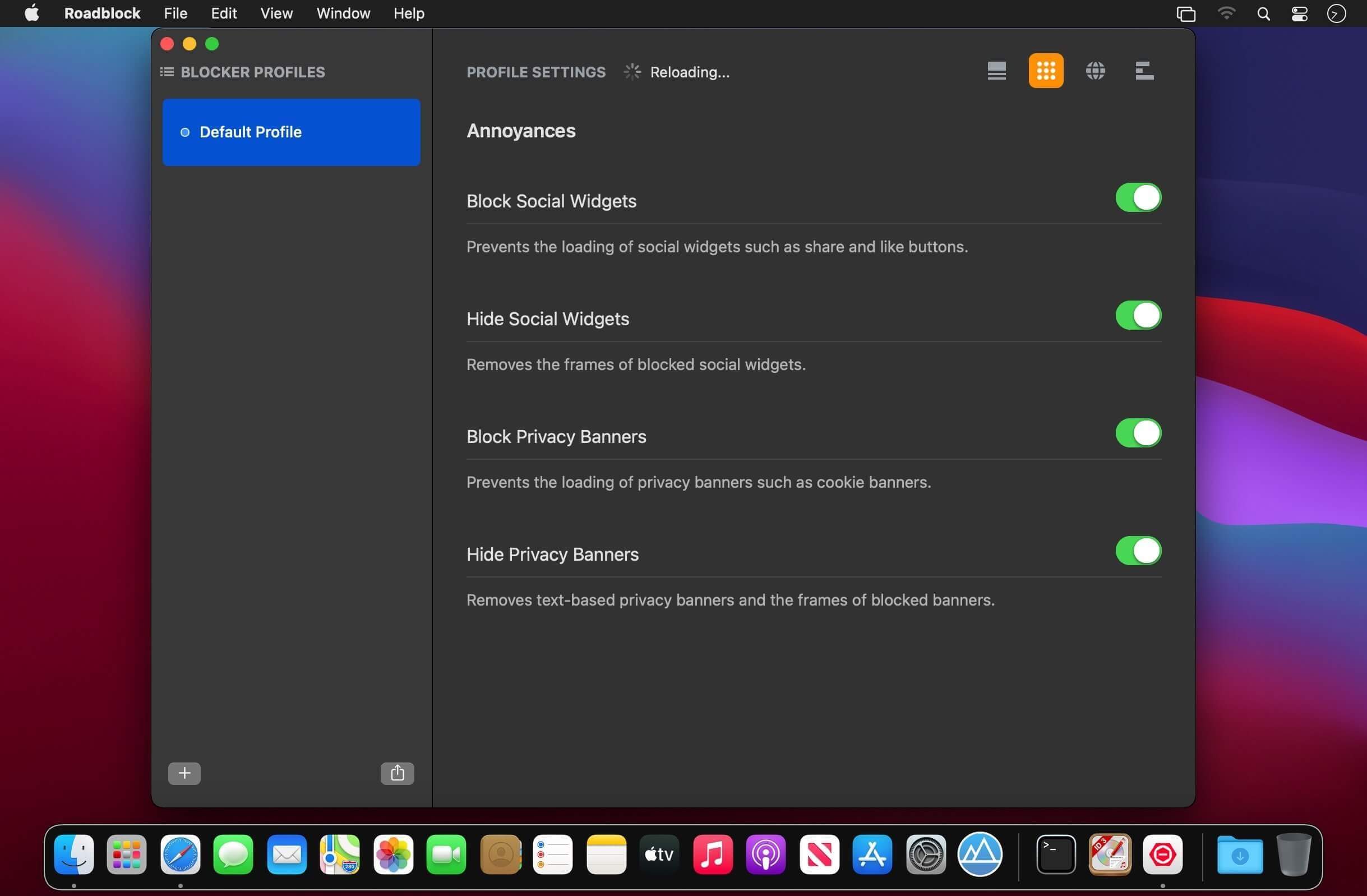This screenshot has width=1367, height=896.
Task: Click the Roadblock icon in the Dock
Action: click(1162, 854)
